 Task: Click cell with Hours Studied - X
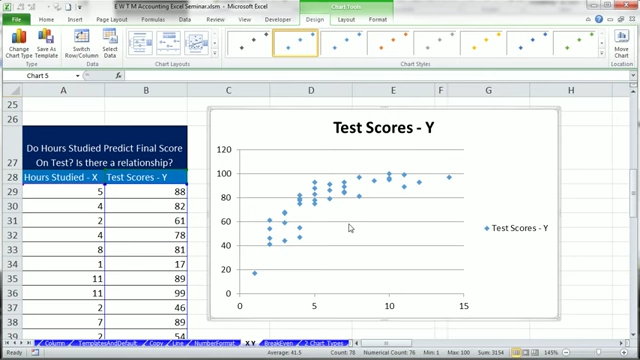[63, 177]
